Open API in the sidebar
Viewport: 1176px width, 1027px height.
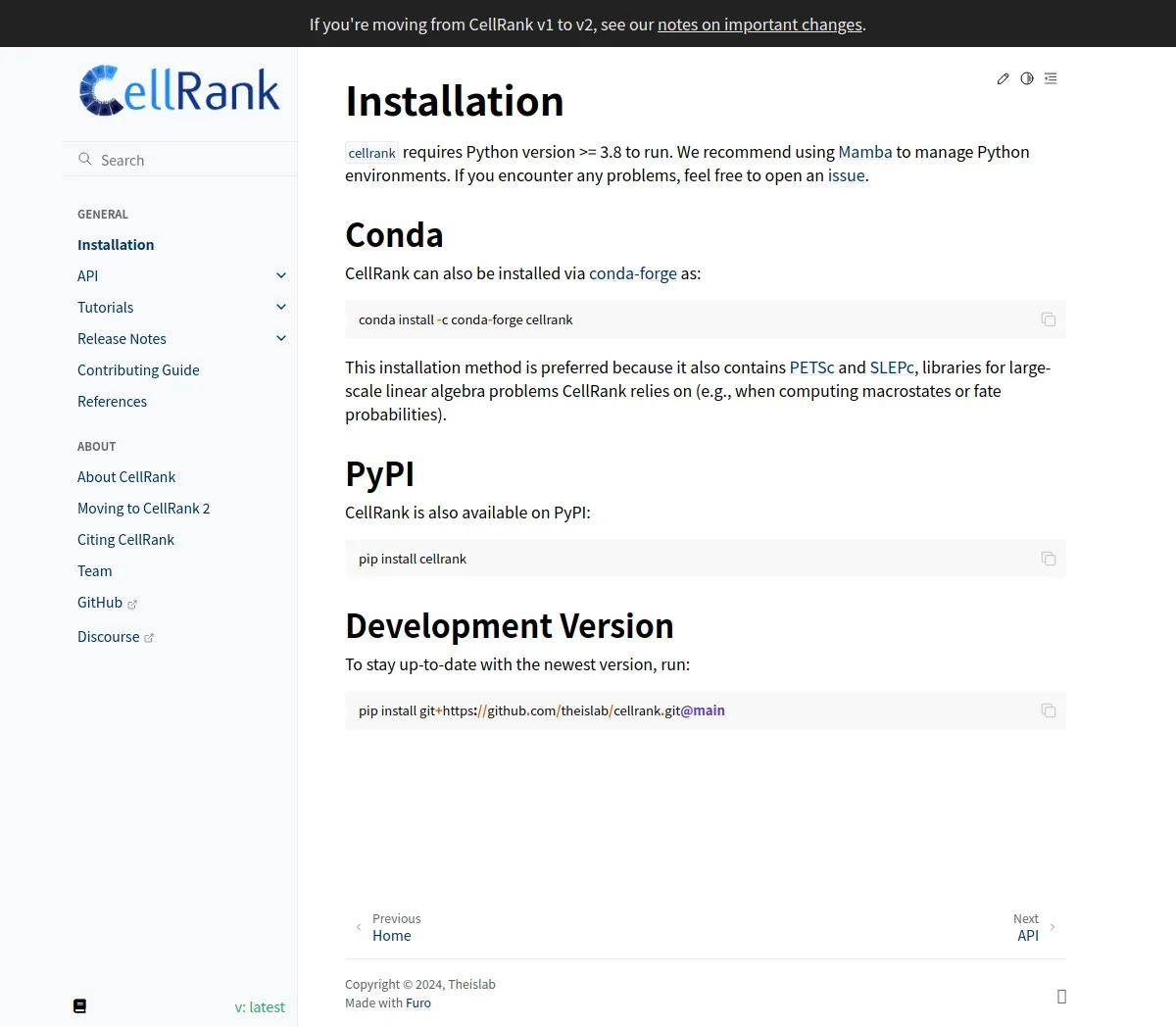(88, 276)
